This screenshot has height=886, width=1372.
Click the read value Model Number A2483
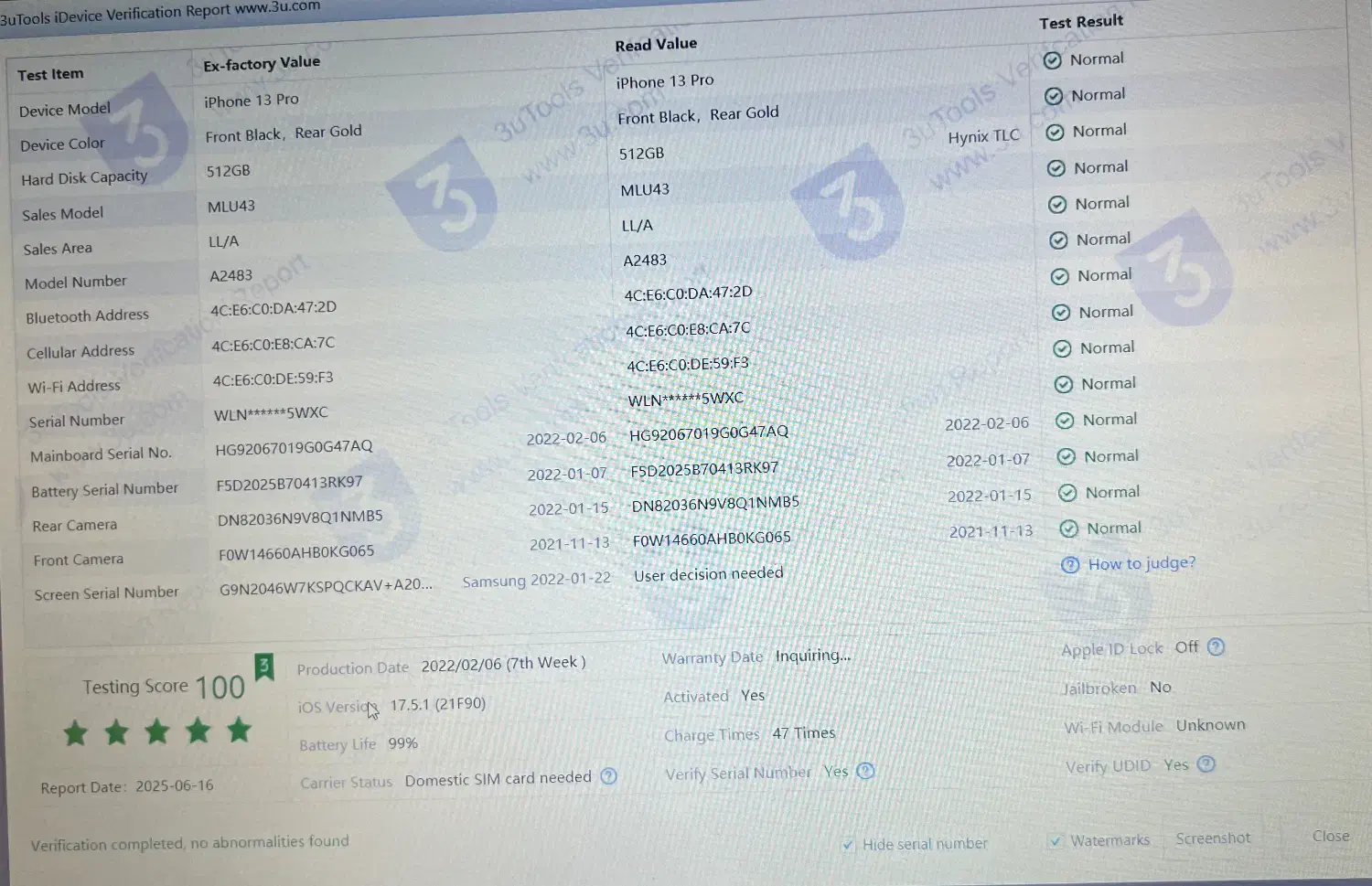point(645,261)
